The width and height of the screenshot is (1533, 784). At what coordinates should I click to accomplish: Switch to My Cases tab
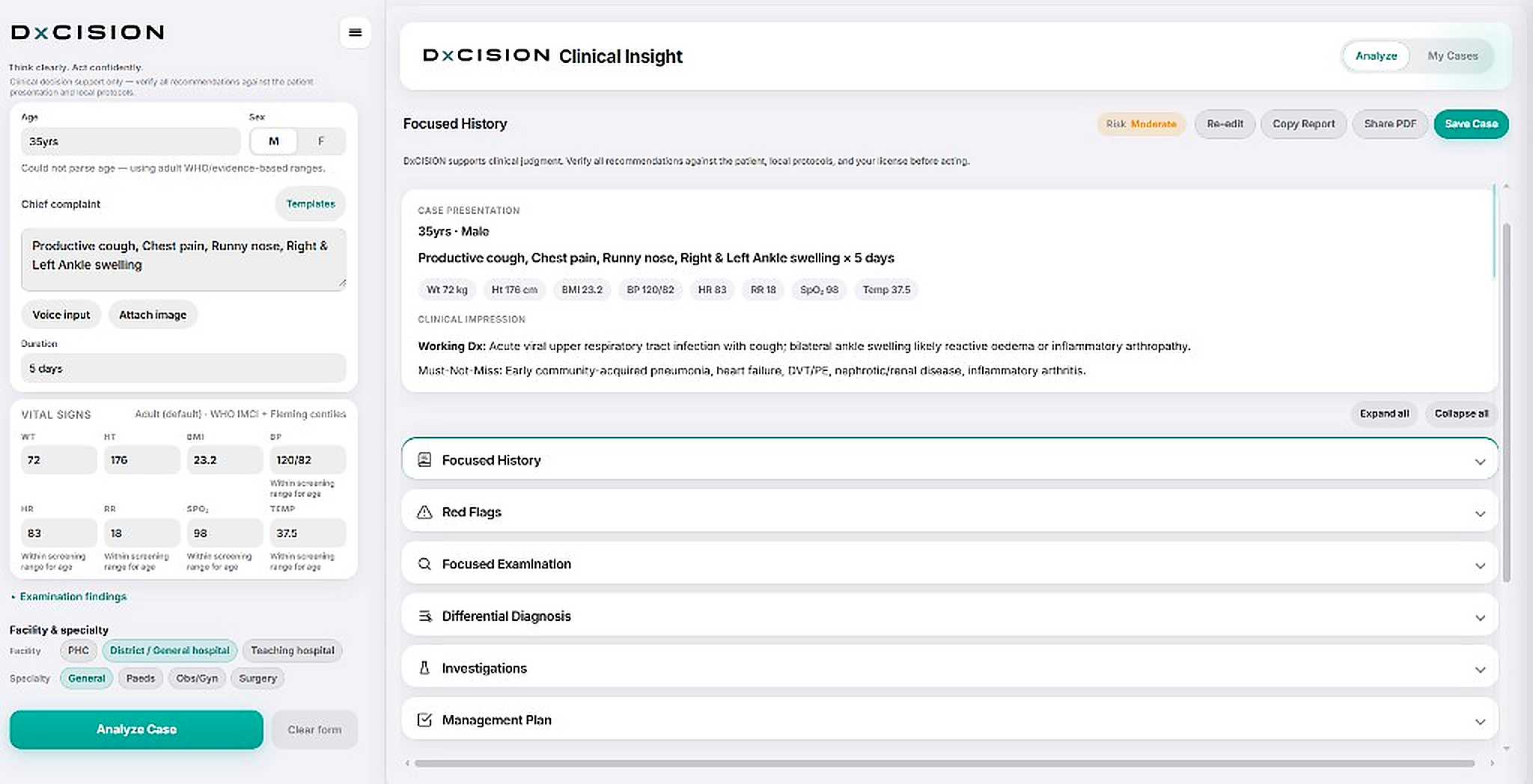click(x=1452, y=55)
